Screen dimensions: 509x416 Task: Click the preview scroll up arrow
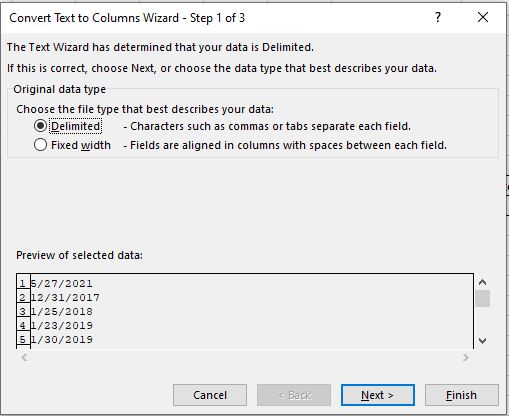tap(482, 282)
